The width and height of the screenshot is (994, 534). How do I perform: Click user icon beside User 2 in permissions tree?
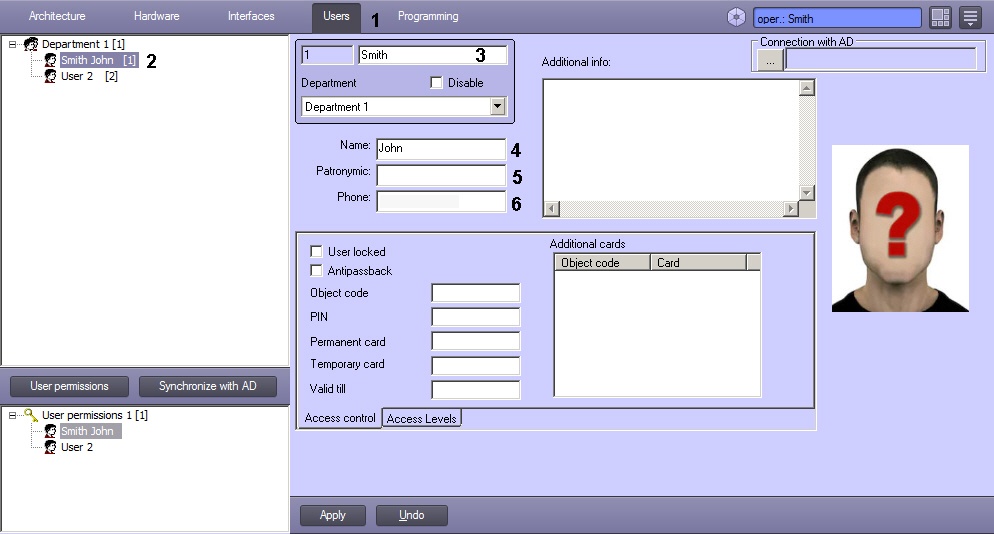50,447
